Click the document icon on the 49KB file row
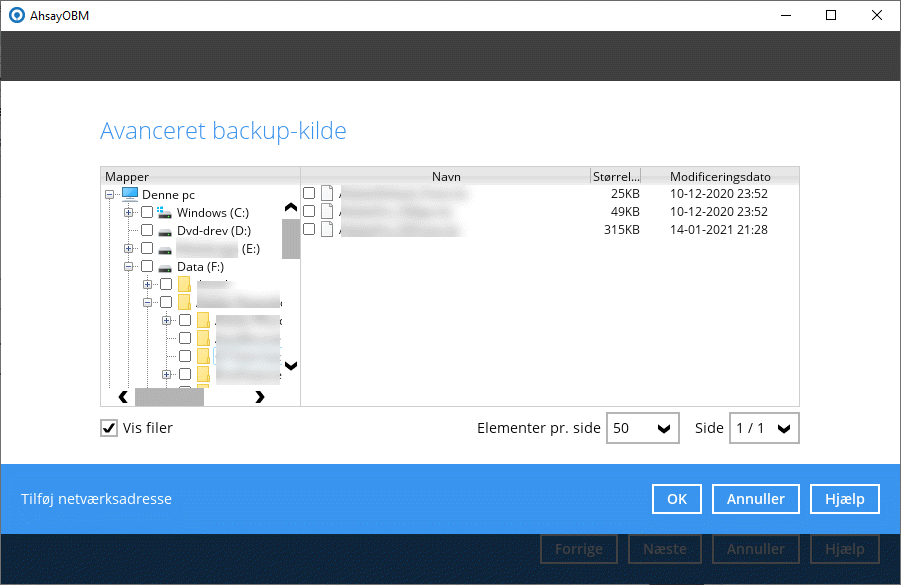 pyautogui.click(x=327, y=210)
